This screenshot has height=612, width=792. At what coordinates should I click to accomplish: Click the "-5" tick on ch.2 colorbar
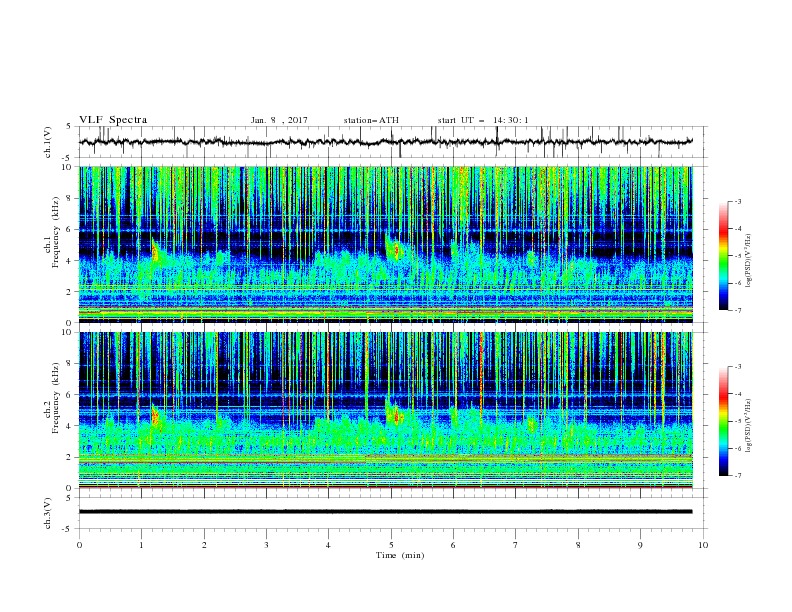[x=737, y=421]
